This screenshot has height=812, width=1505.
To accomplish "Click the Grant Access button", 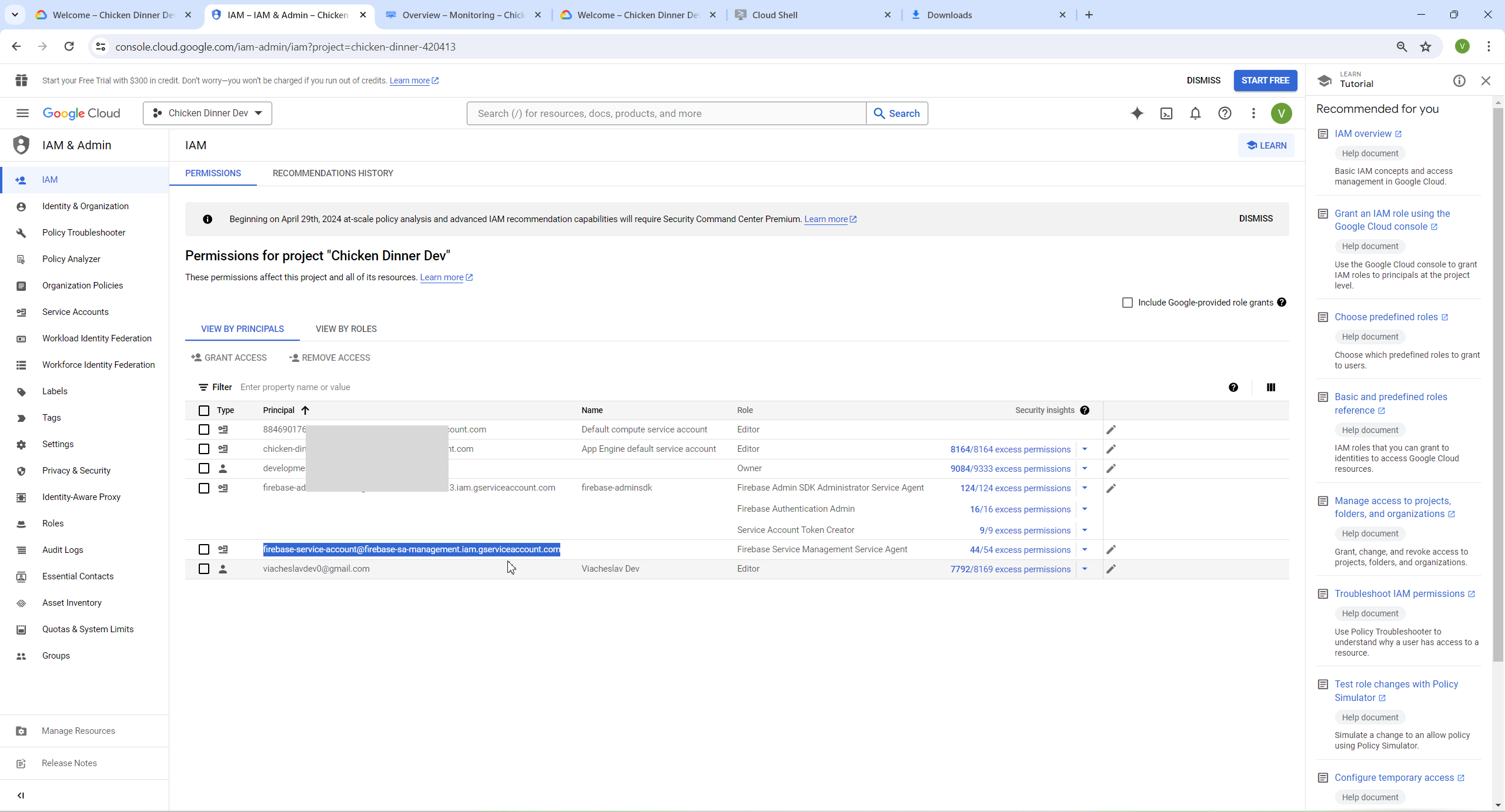I will click(229, 358).
